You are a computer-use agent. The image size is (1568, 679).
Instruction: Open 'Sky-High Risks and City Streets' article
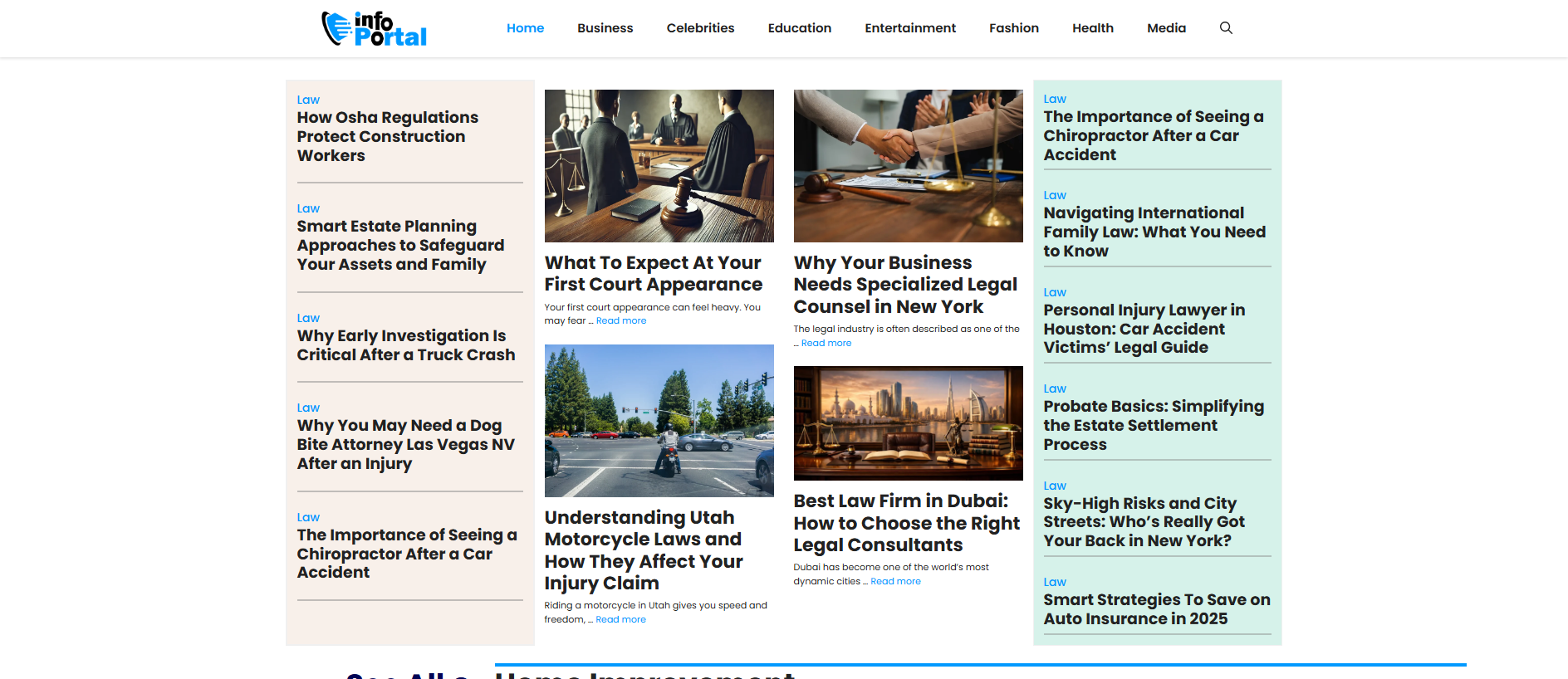tap(1144, 522)
